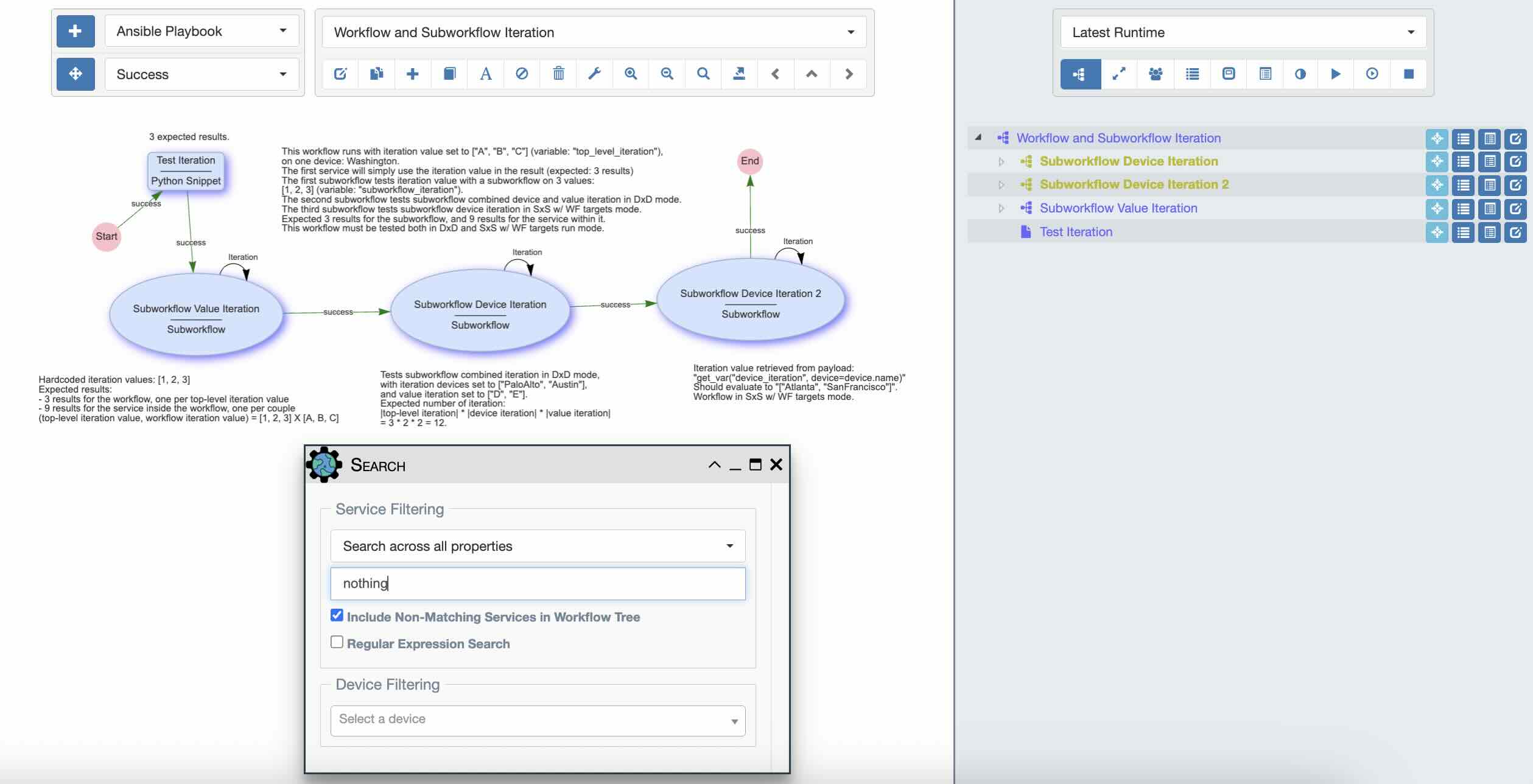Image resolution: width=1533 pixels, height=784 pixels.
Task: Open the Workflow and Subworkflow Iteration dropdown
Action: [594, 32]
